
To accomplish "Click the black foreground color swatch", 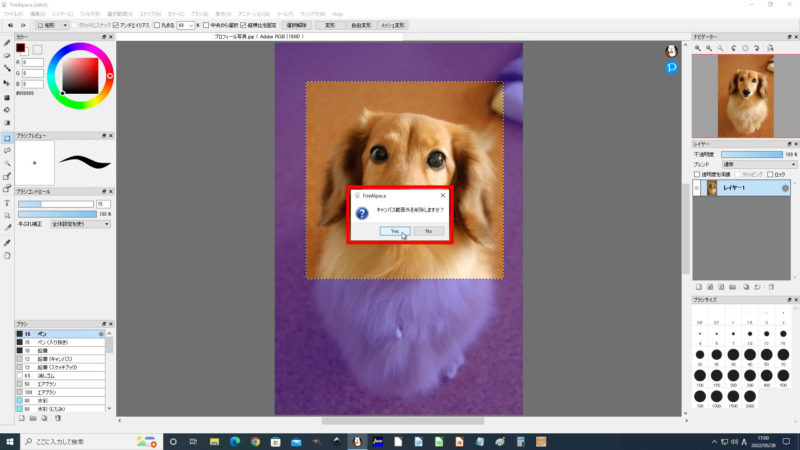I will [20, 48].
